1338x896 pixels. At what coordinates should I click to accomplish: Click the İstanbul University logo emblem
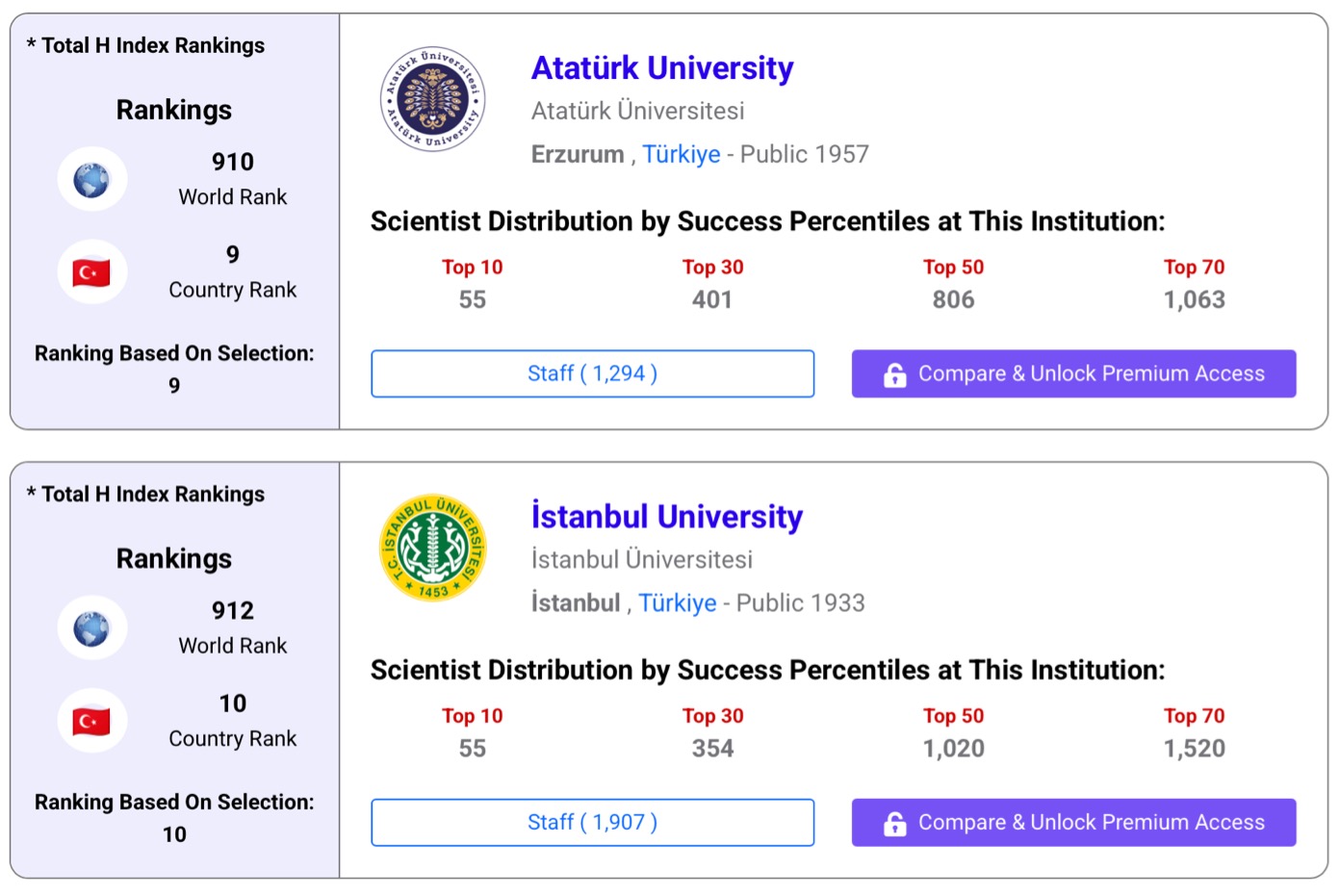coord(433,548)
